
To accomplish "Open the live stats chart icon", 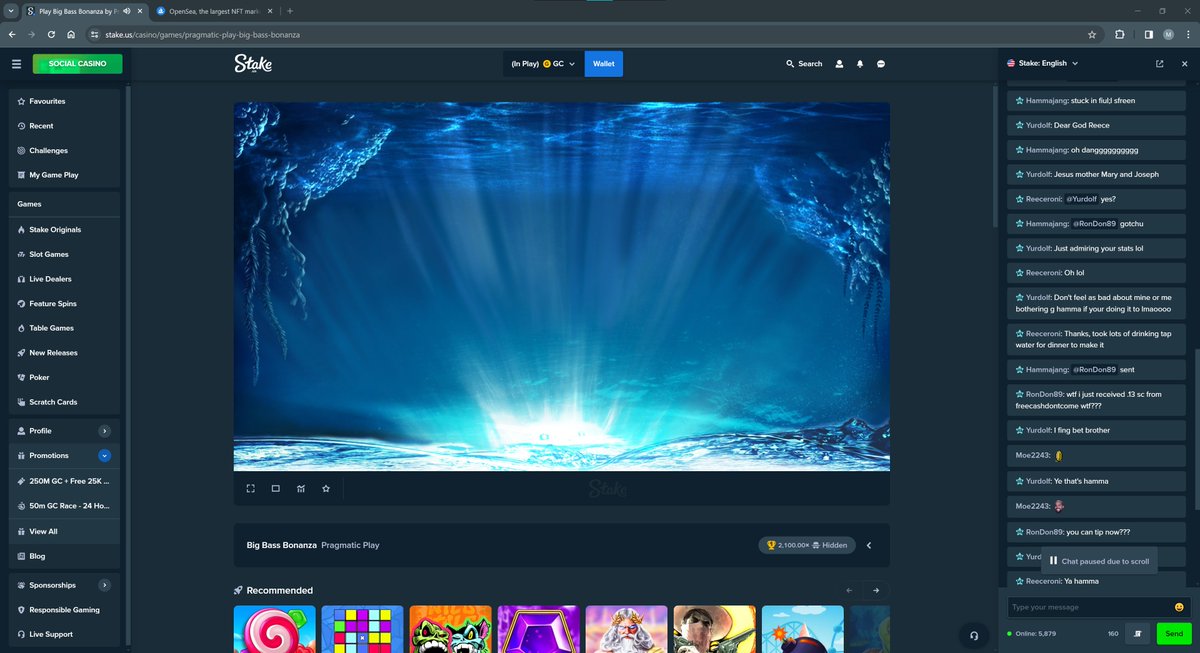I will click(301, 489).
